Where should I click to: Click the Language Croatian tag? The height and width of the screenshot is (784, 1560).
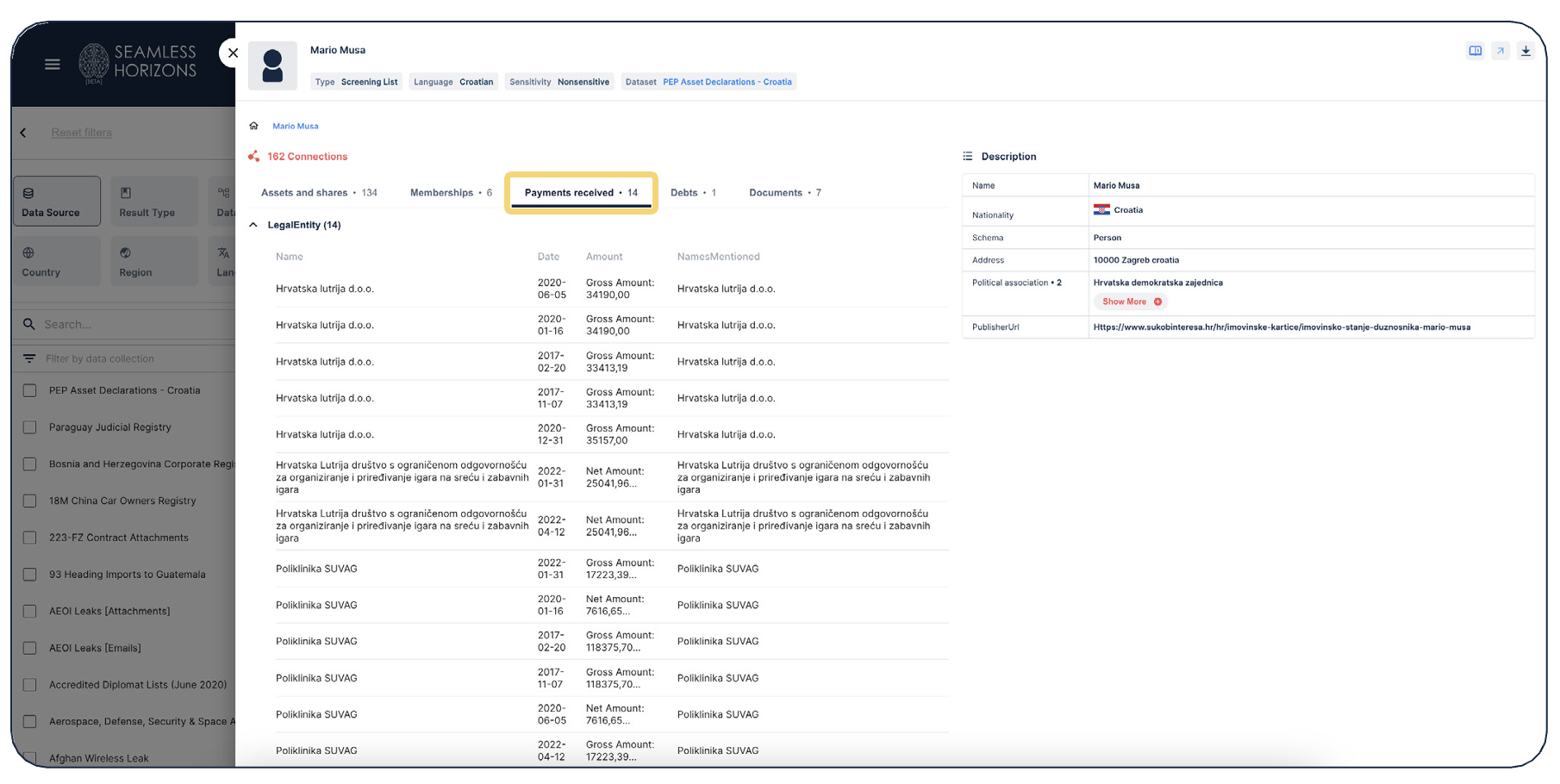pos(453,82)
